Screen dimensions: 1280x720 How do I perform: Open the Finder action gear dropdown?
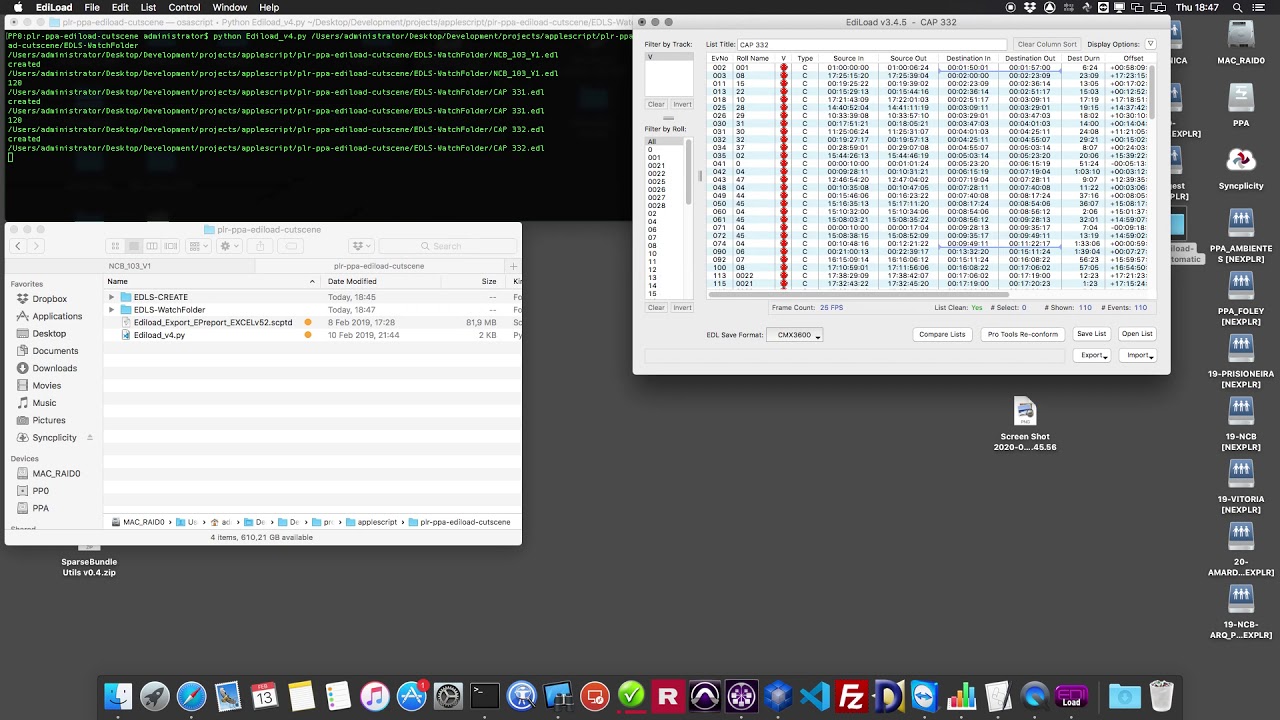click(229, 246)
